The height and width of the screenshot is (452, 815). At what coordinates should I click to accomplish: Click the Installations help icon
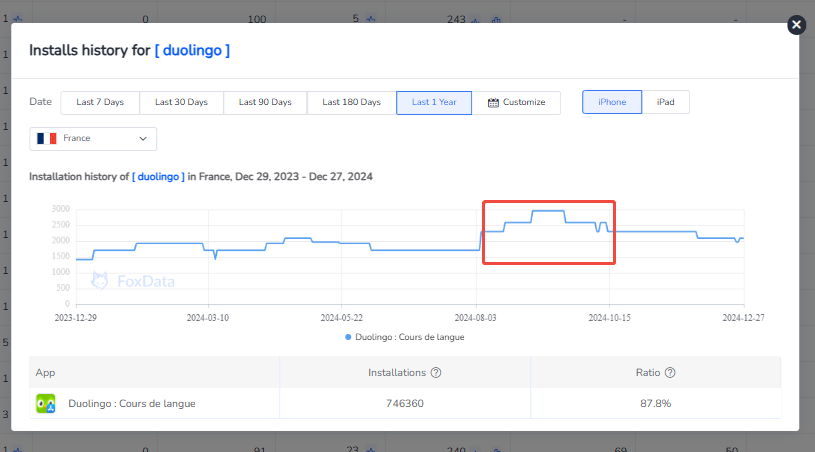436,373
